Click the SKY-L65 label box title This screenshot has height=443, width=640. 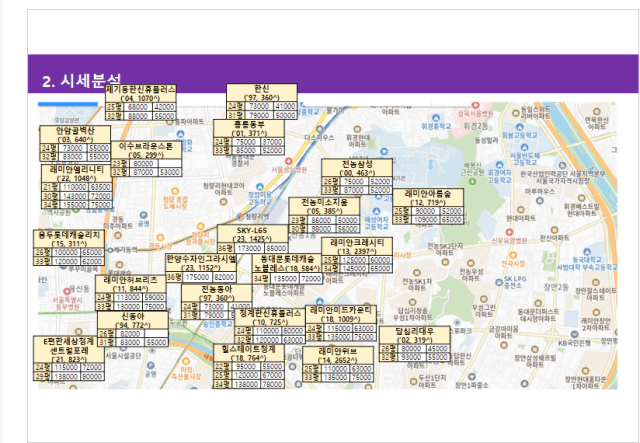(252, 230)
